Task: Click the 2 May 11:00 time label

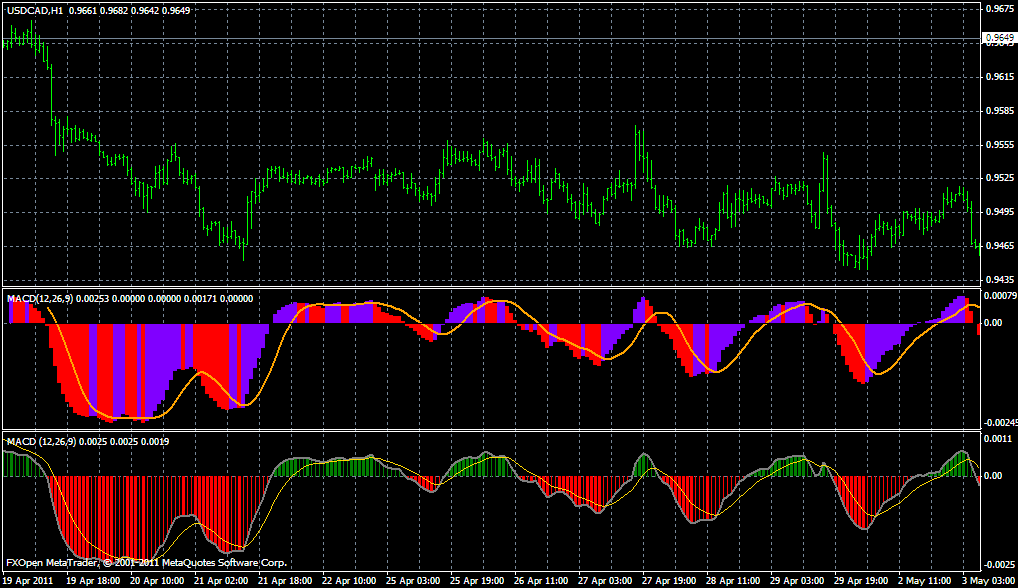Action: 925,580
